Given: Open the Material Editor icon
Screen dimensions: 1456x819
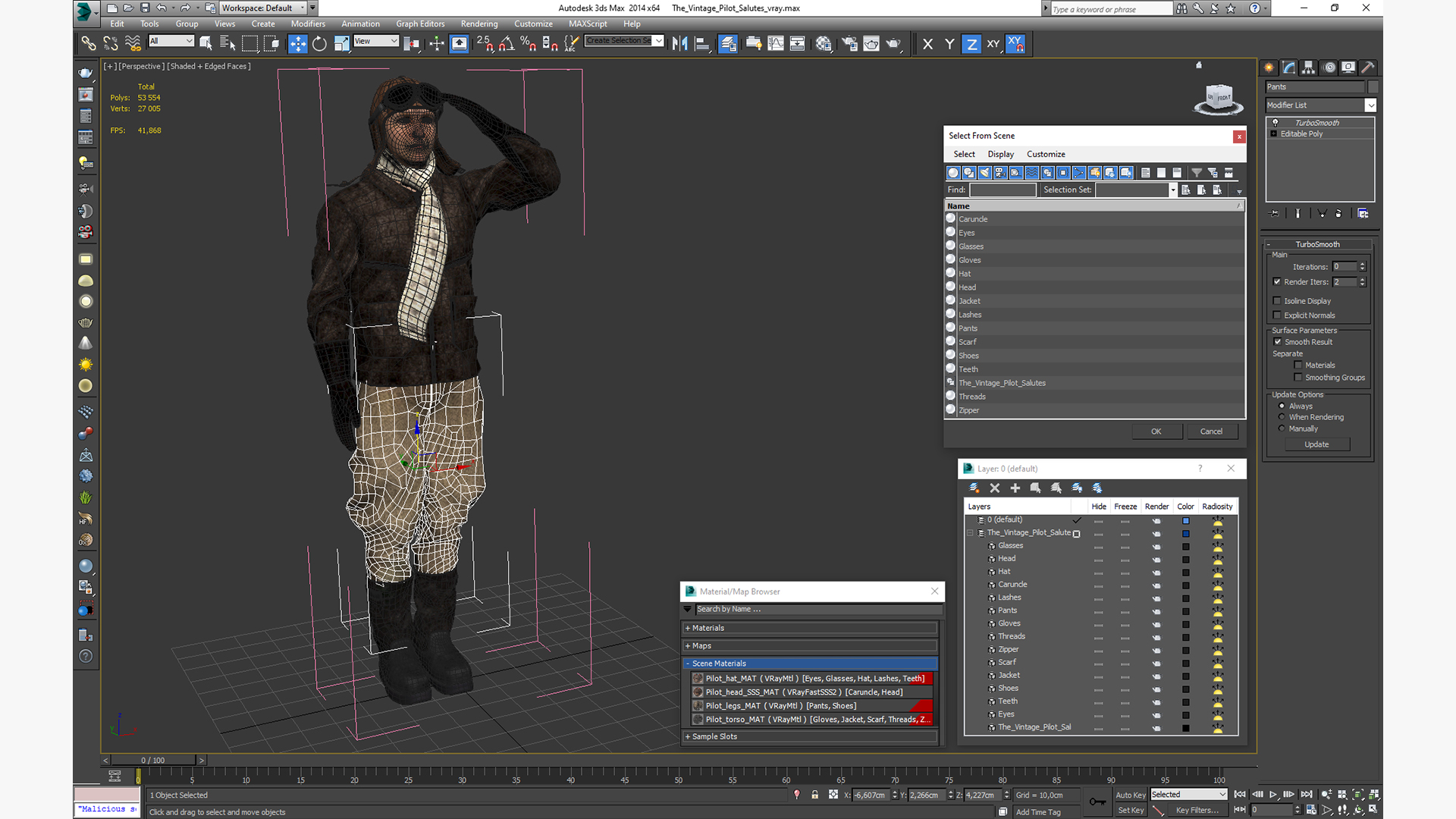Looking at the screenshot, I should pyautogui.click(x=824, y=44).
